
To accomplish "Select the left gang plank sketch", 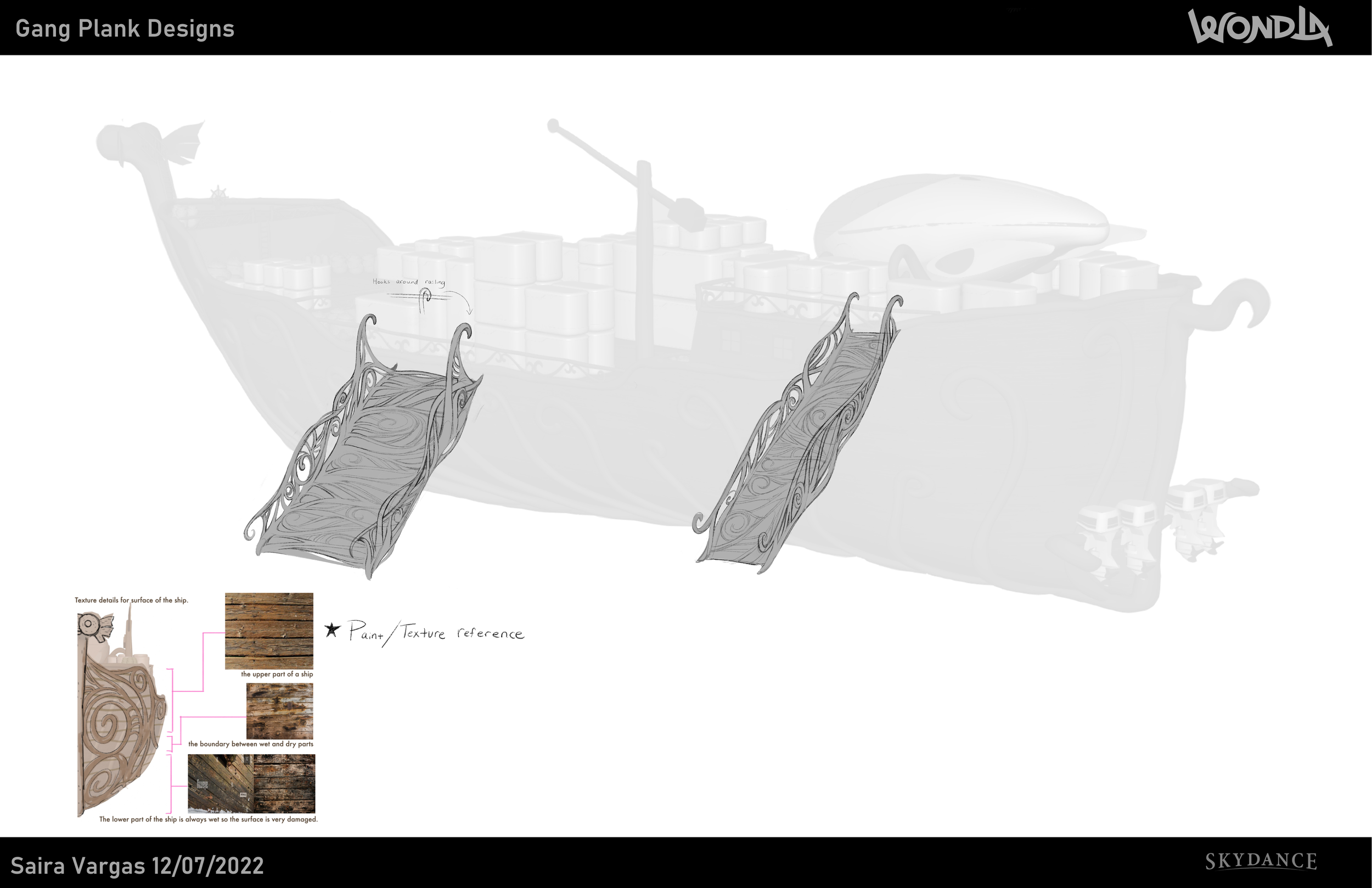I will pyautogui.click(x=363, y=447).
